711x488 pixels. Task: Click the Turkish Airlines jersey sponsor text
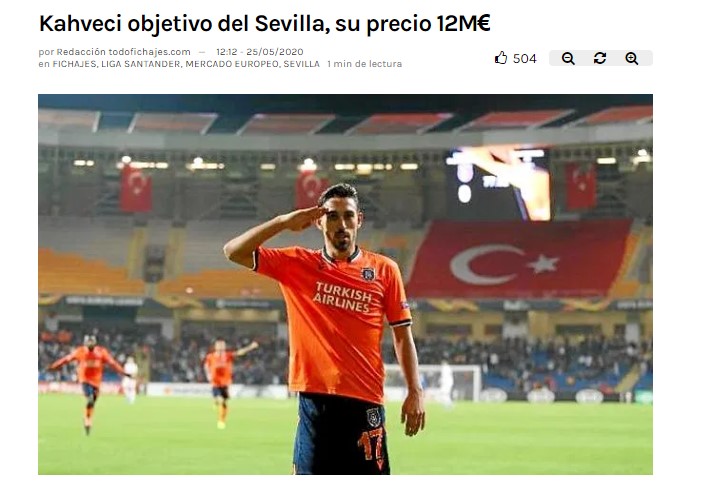342,297
